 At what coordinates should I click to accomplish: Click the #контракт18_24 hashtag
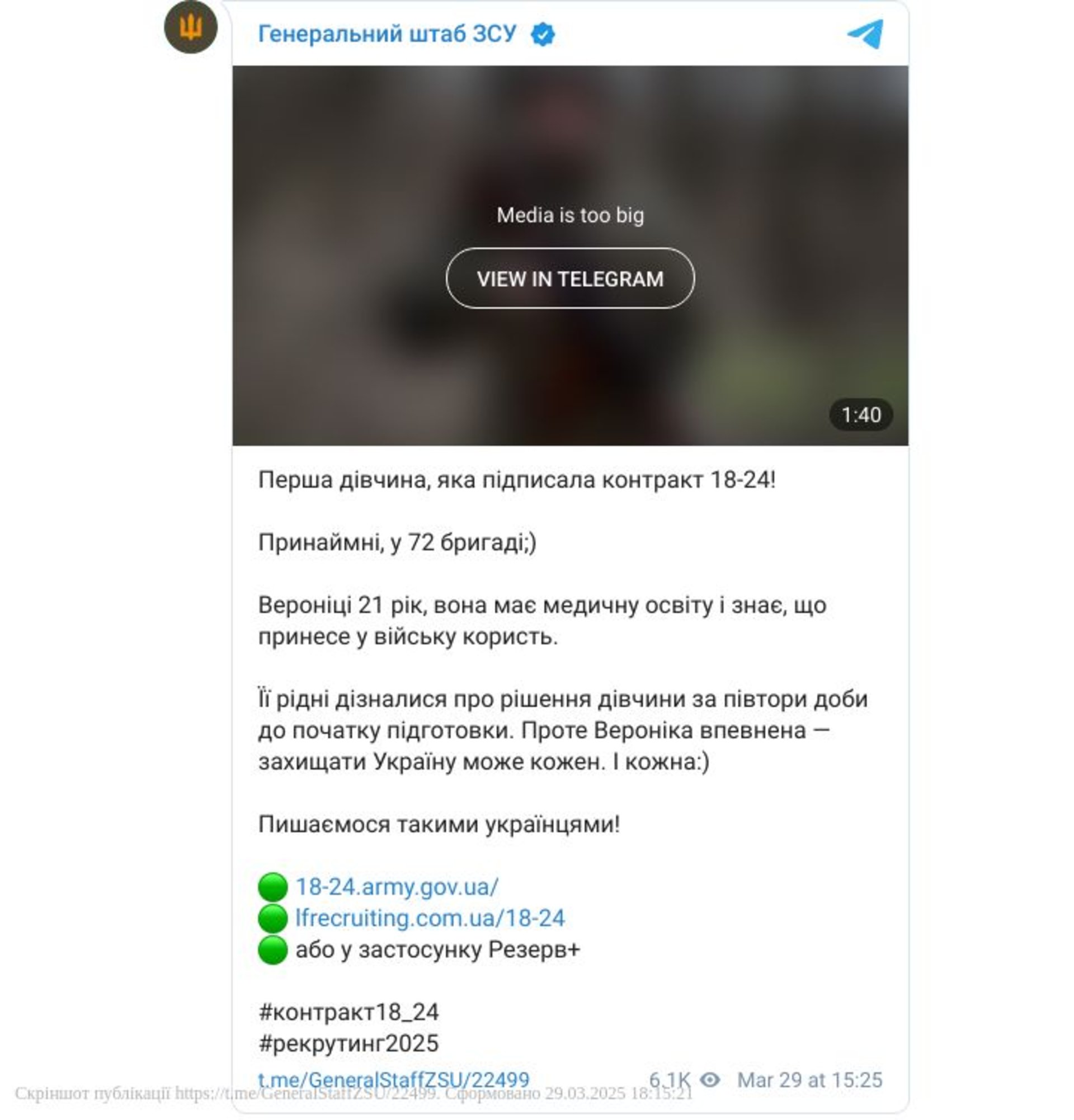[x=348, y=1012]
